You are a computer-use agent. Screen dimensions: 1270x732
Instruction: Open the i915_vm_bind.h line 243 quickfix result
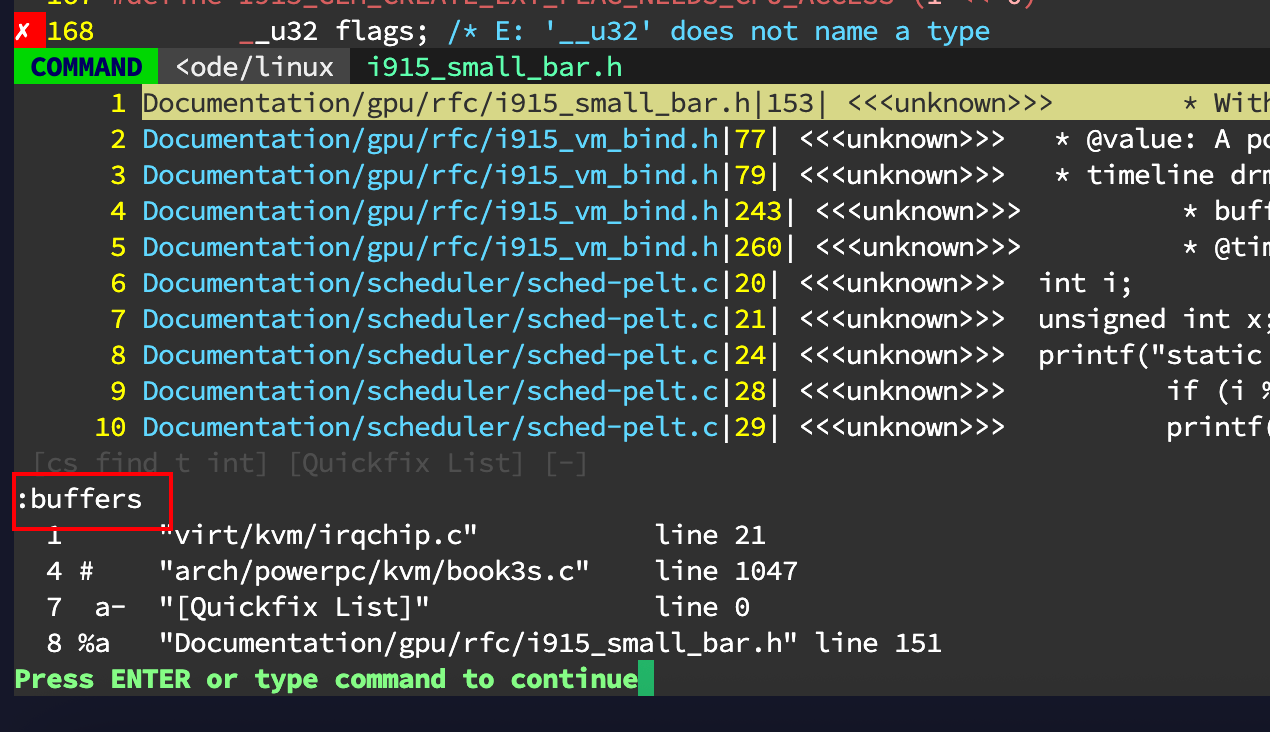430,211
